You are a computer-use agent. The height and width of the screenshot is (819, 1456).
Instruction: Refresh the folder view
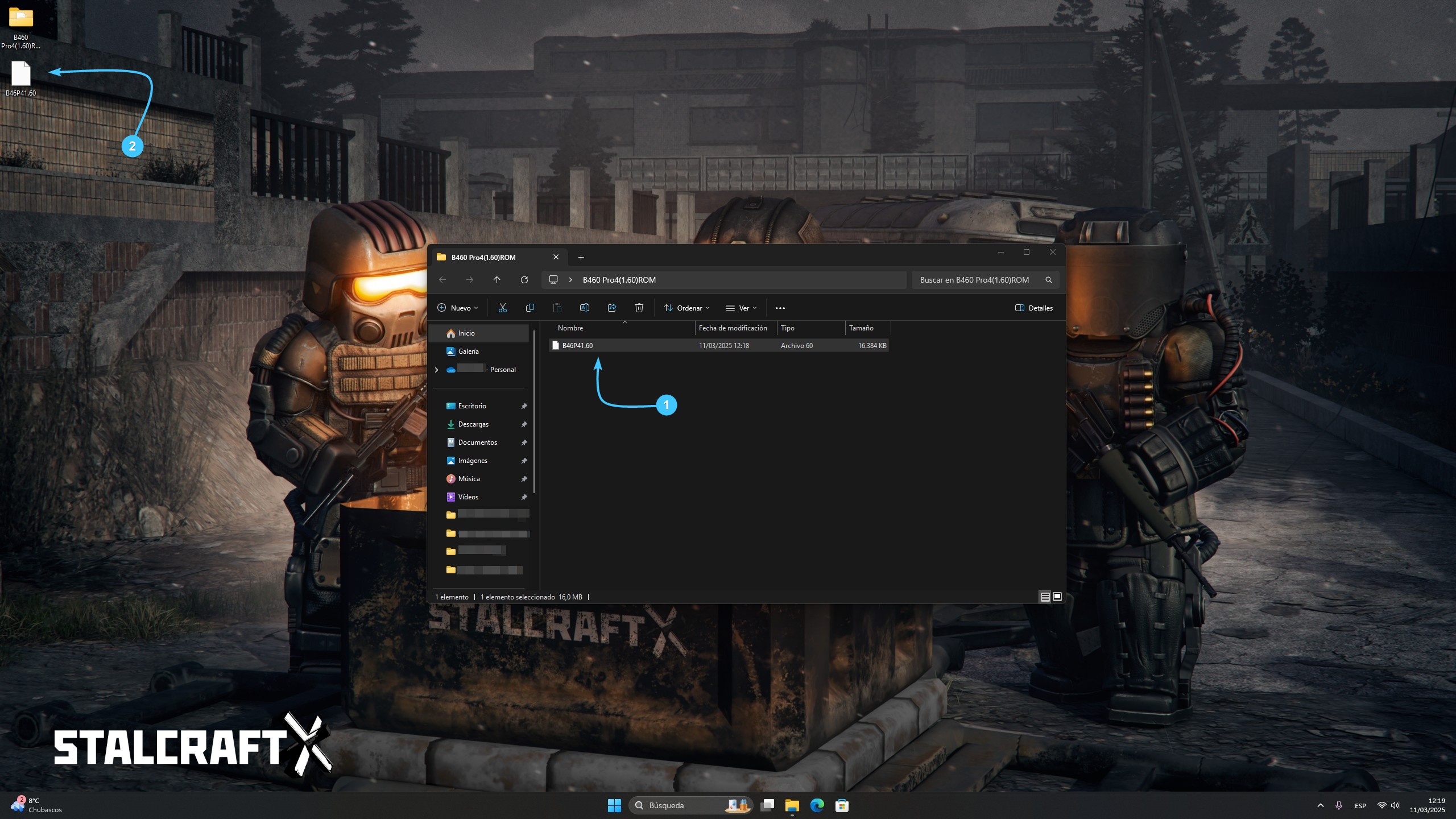coord(524,279)
